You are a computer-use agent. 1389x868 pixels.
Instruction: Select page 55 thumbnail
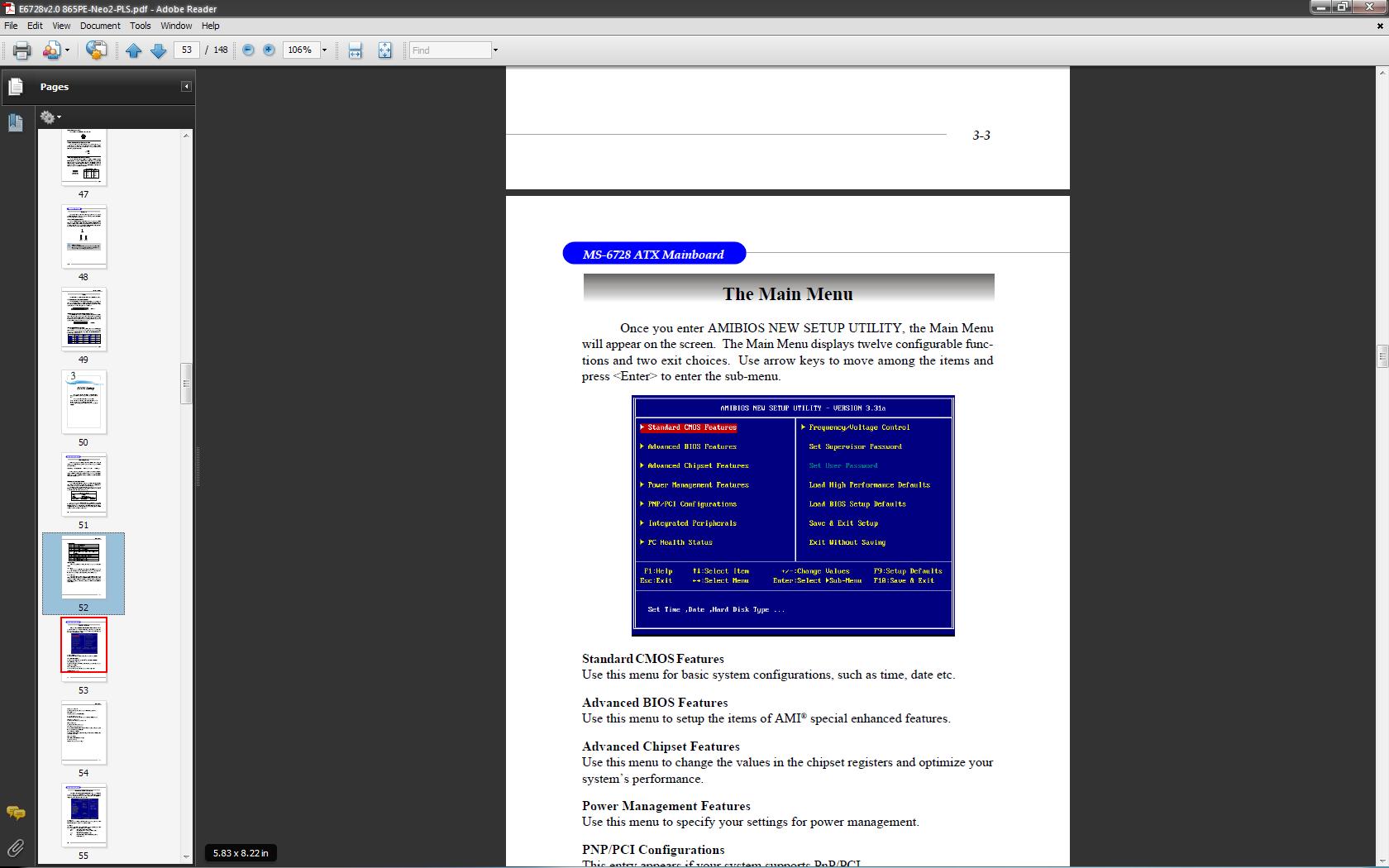(x=84, y=815)
